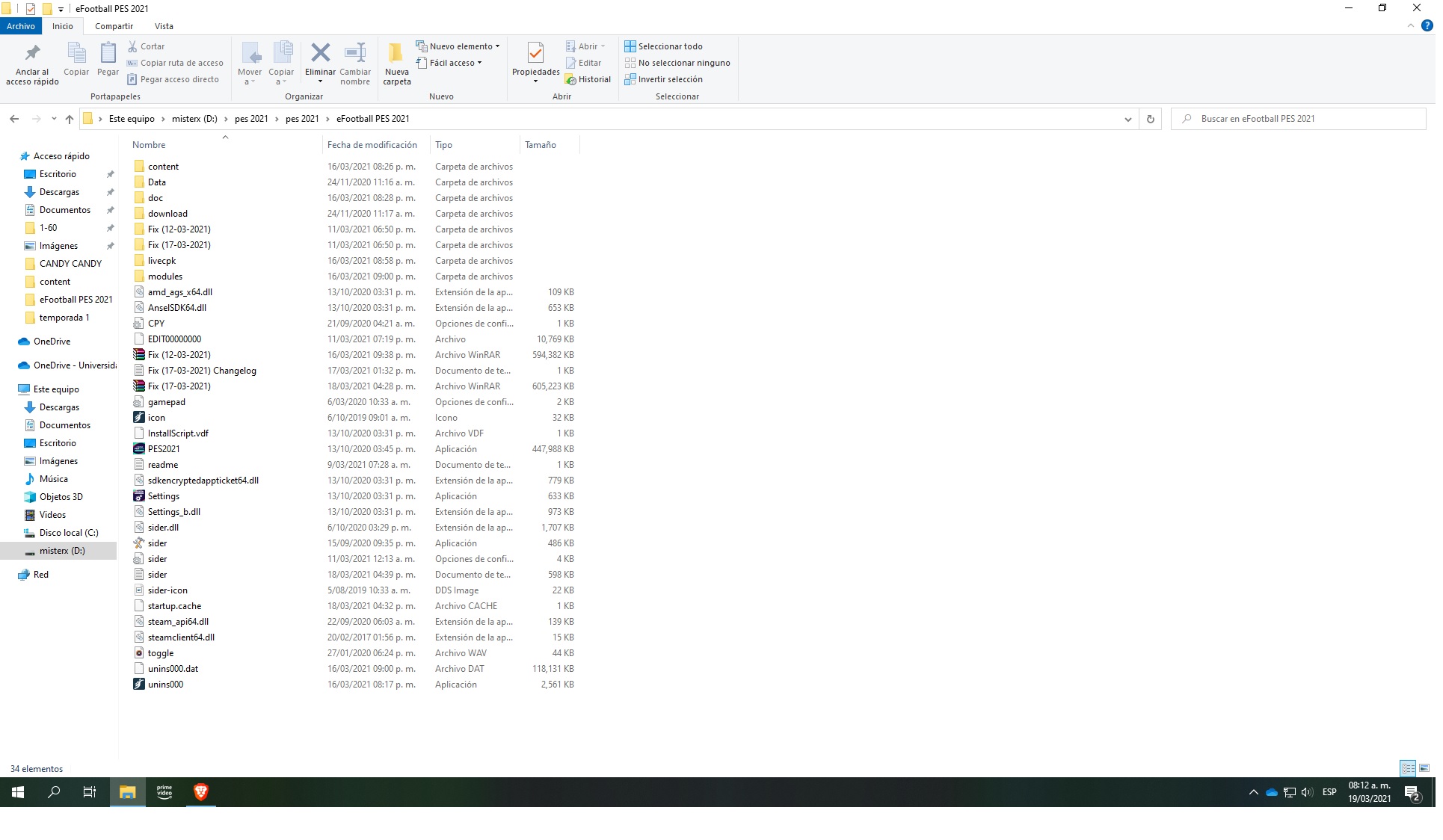Click Anclar al acceso rápido pin icon
The image size is (1443, 840).
tap(32, 54)
